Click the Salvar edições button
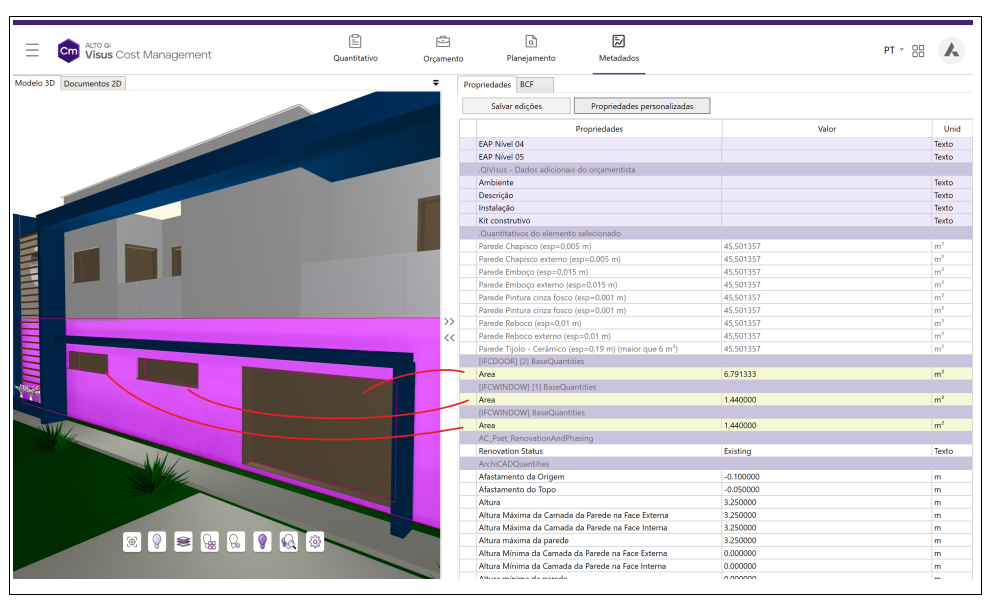The height and width of the screenshot is (605, 991). 516,106
